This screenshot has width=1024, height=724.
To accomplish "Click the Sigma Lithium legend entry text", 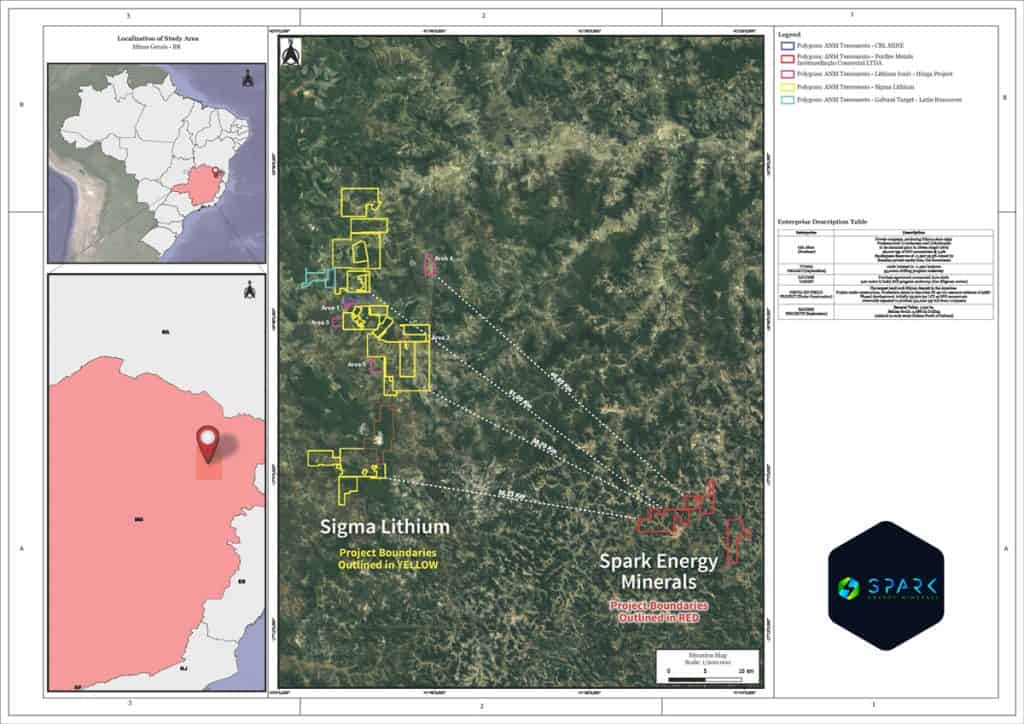I will pyautogui.click(x=855, y=87).
